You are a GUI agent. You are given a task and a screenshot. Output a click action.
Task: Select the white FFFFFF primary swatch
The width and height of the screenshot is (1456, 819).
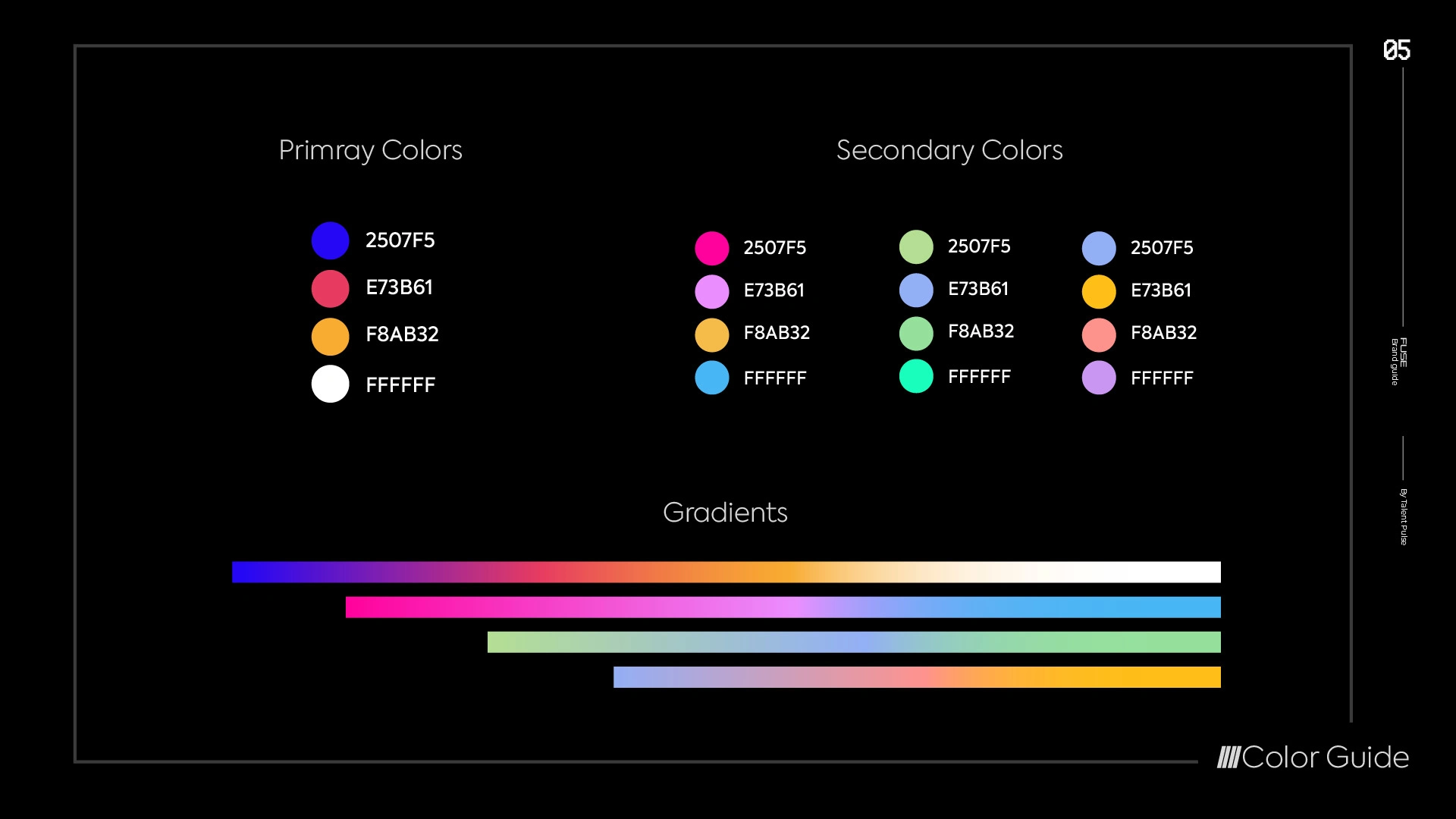pyautogui.click(x=330, y=384)
